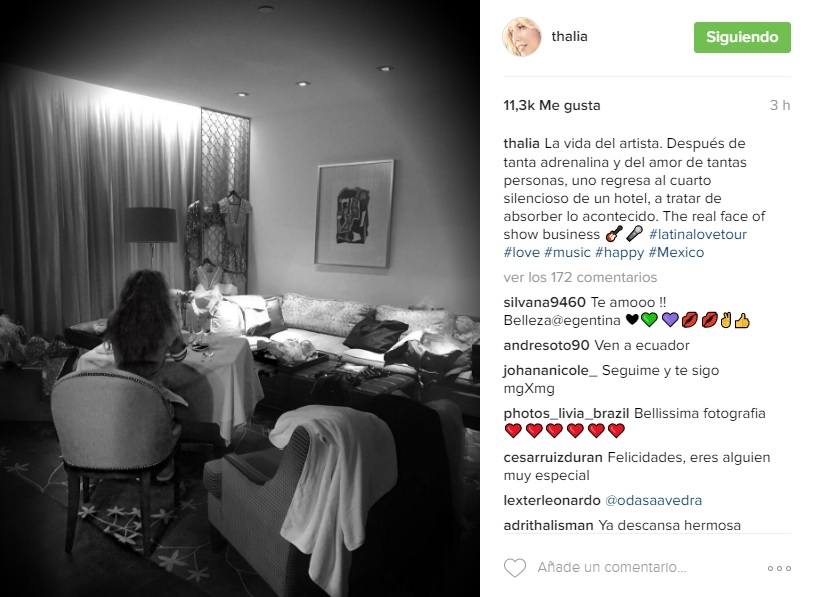Toggle the Siguiendo follow button
Viewport: 819px width, 597px height.
(742, 37)
